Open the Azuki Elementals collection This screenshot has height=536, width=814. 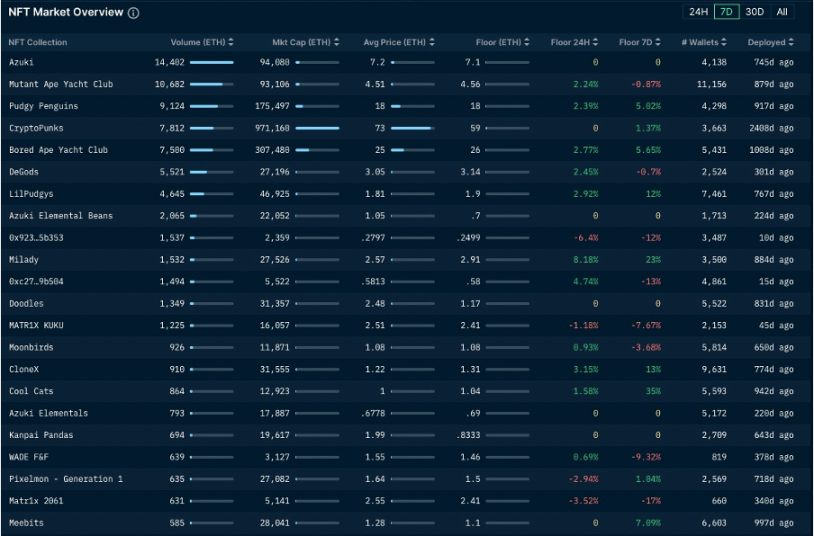(x=48, y=413)
